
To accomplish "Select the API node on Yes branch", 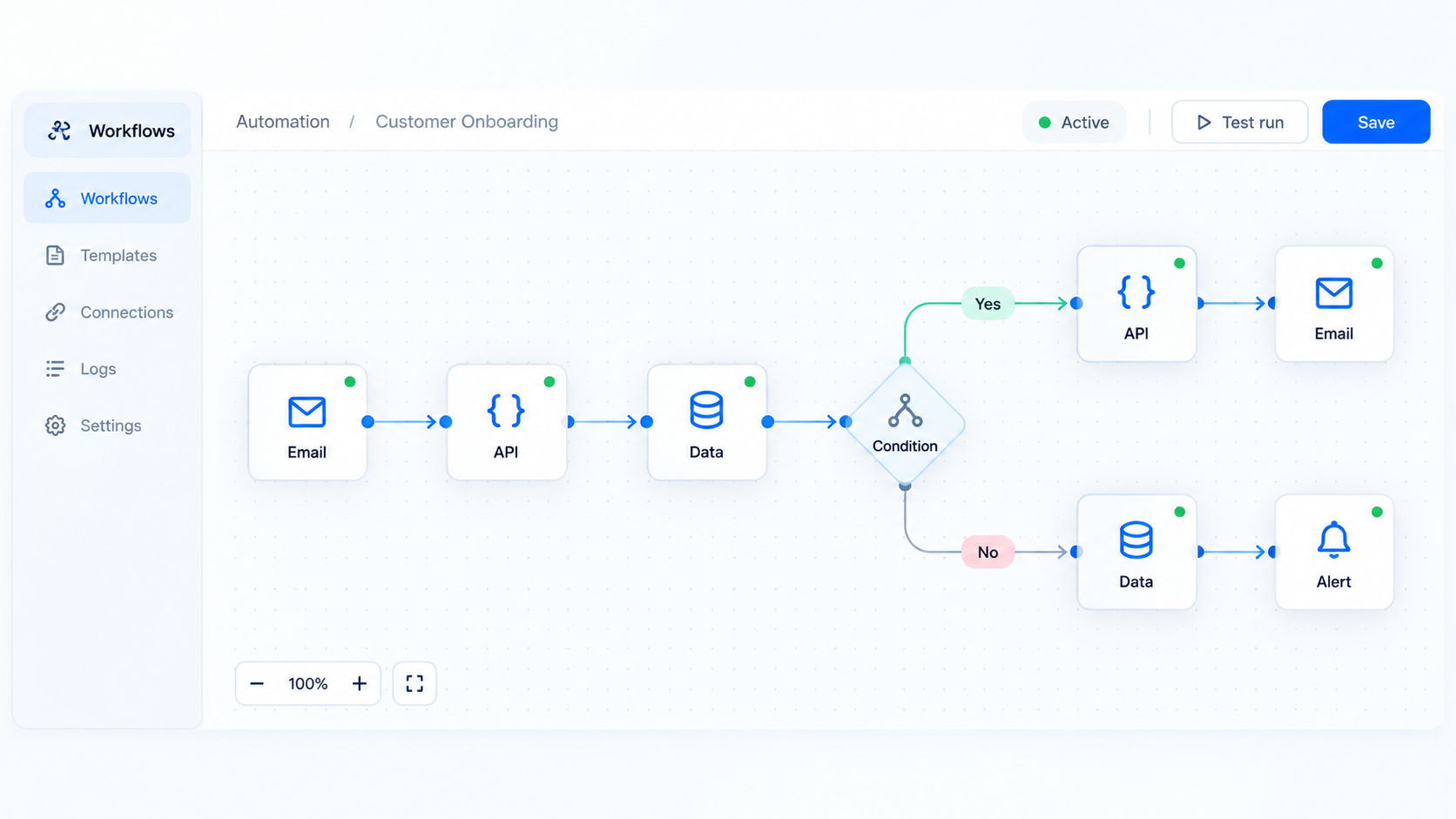I will 1136,304.
